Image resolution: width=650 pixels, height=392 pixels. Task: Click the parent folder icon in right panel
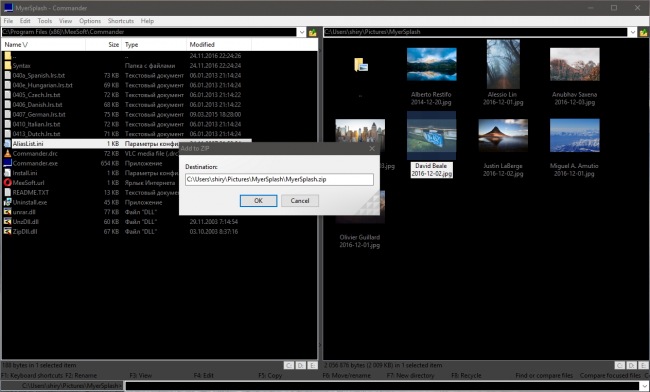[361, 65]
